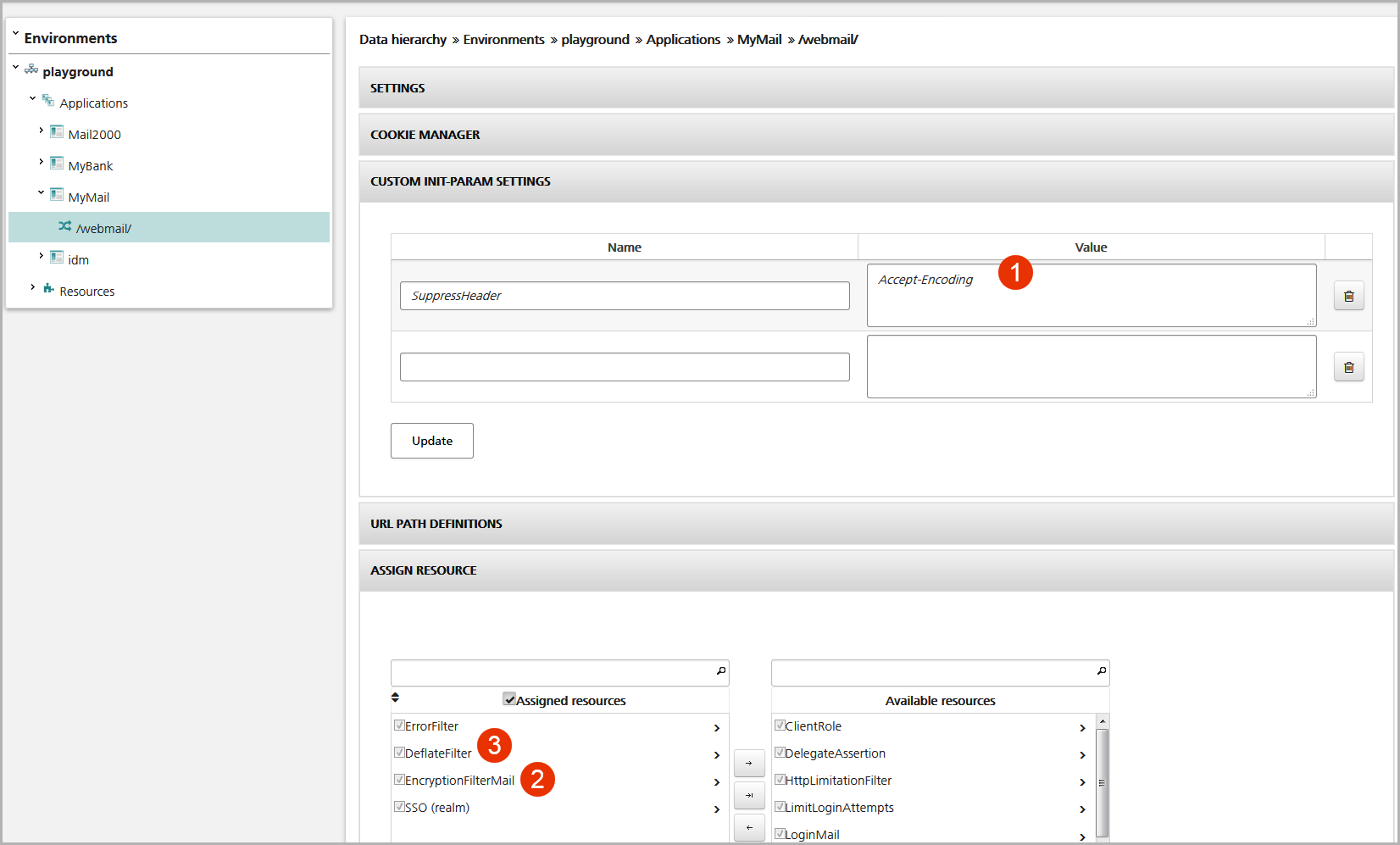
Task: Expand the Resources tree node
Action: point(32,286)
